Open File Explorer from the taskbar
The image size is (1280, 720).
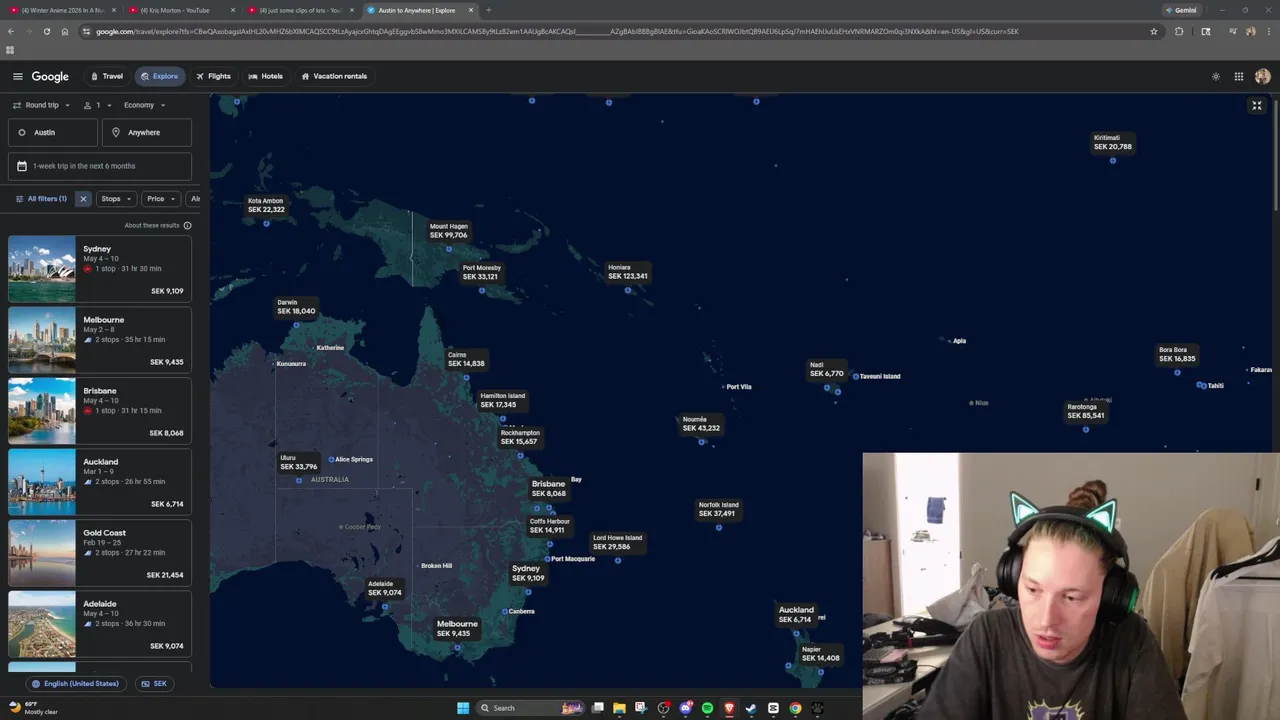point(619,708)
